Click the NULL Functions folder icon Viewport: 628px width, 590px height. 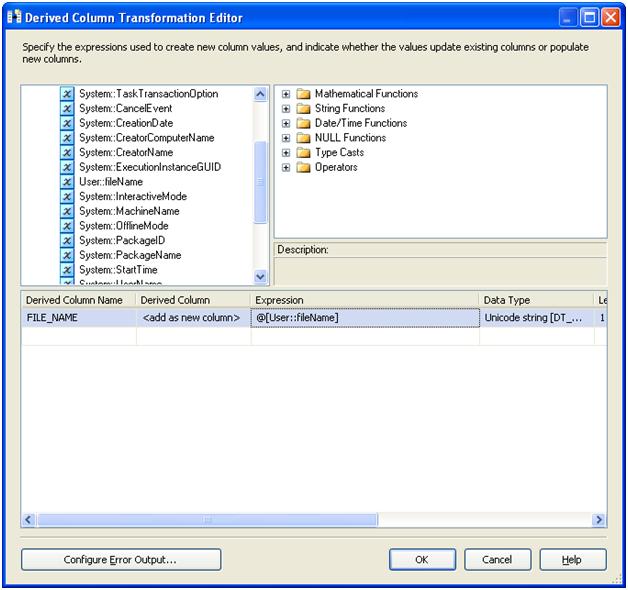pyautogui.click(x=303, y=138)
